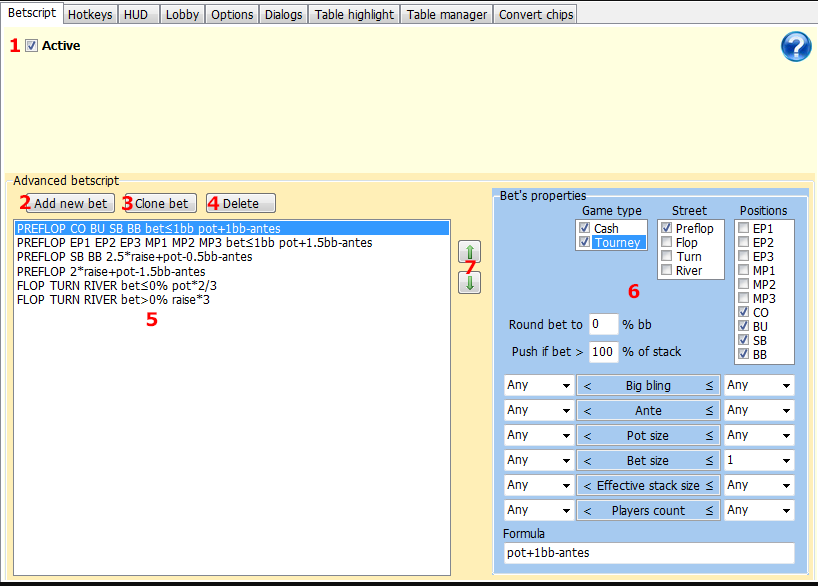Open the minimum Bet size dropdown
This screenshot has height=586, width=818.
pyautogui.click(x=539, y=460)
